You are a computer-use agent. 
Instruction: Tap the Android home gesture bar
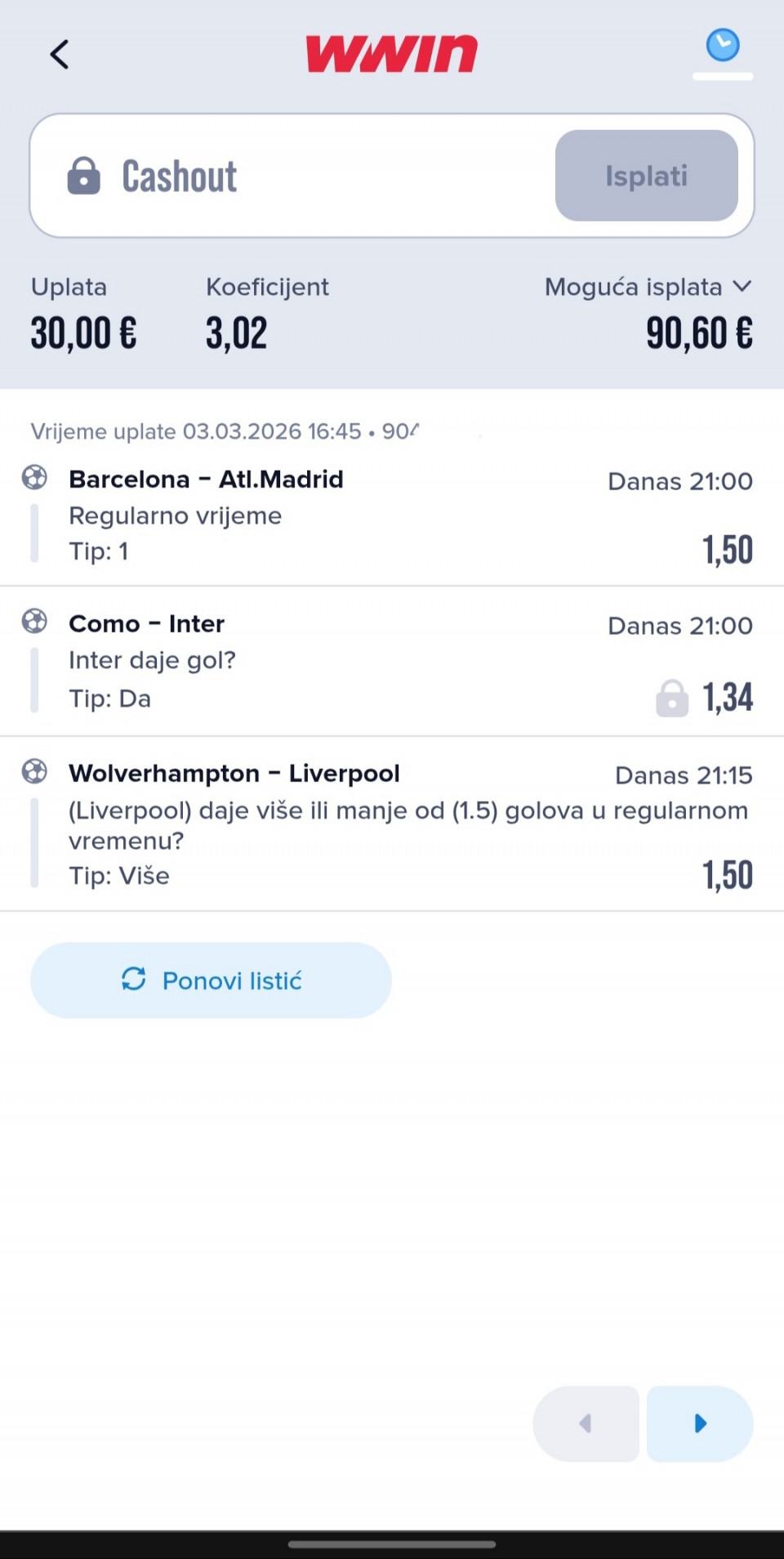click(392, 1543)
